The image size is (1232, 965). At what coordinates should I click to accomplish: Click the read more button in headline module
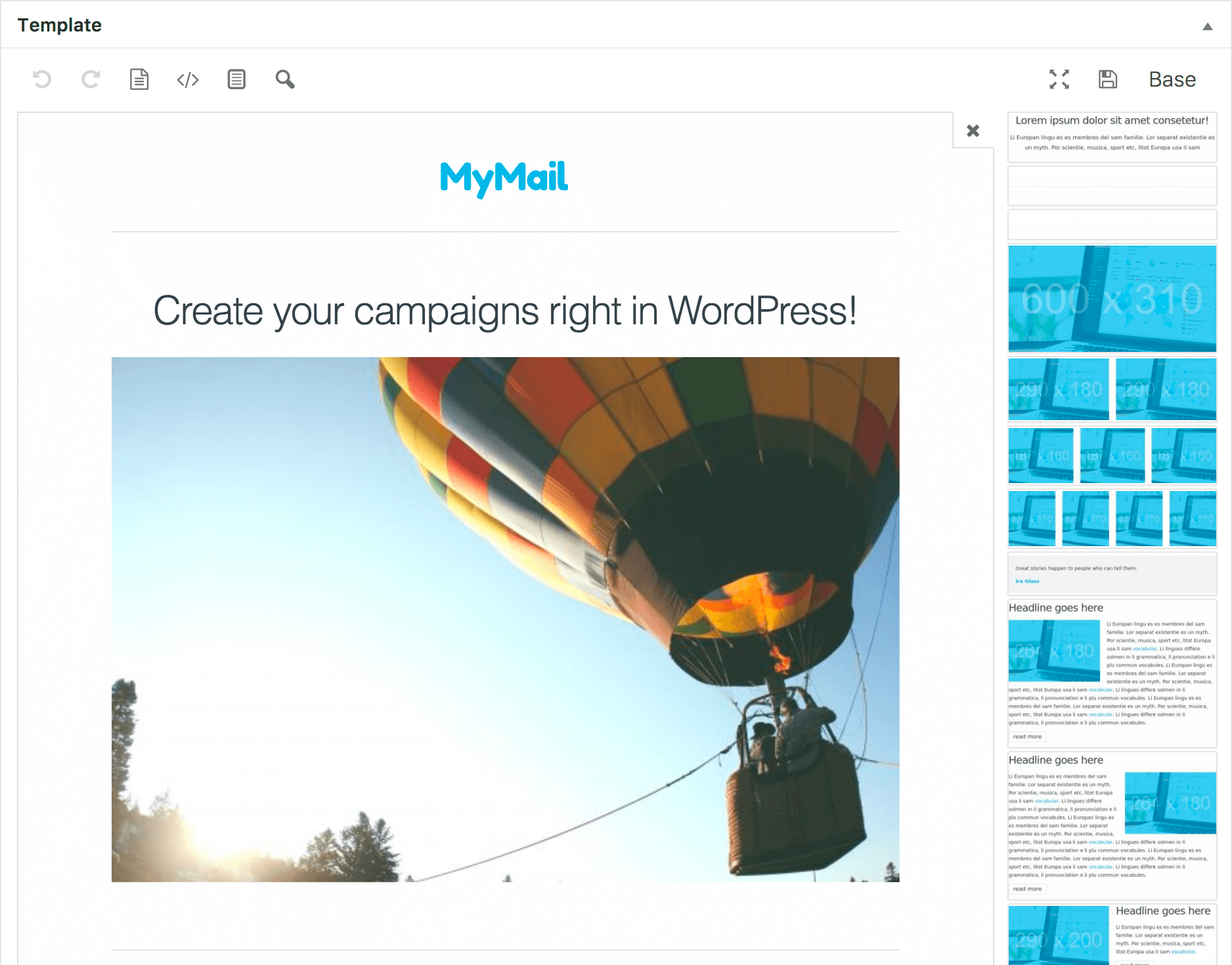point(1027,737)
